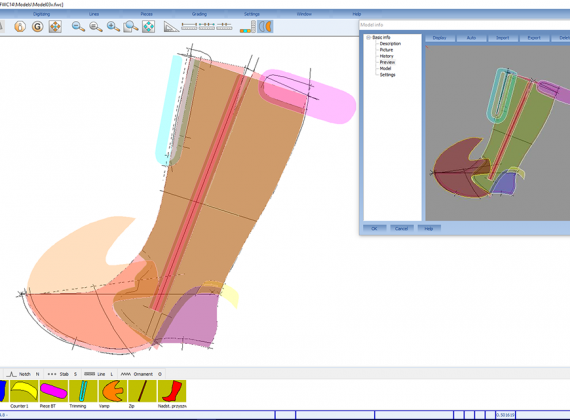Select the Ornament zigzag tool icon
The image size is (570, 420).
[x=126, y=374]
